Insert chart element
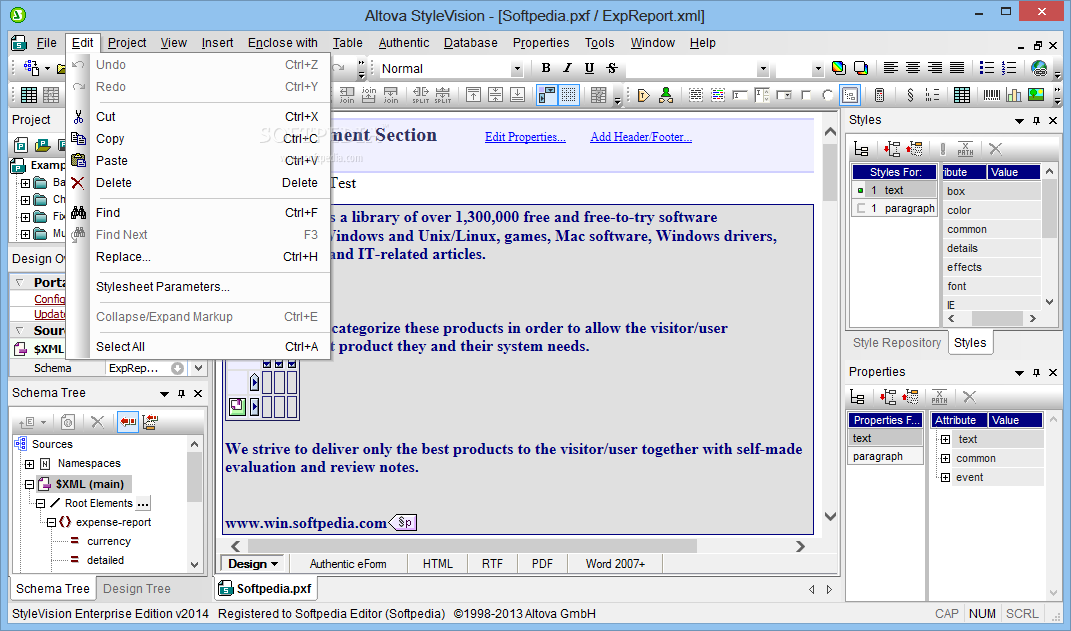1071x631 pixels. (x=1014, y=95)
